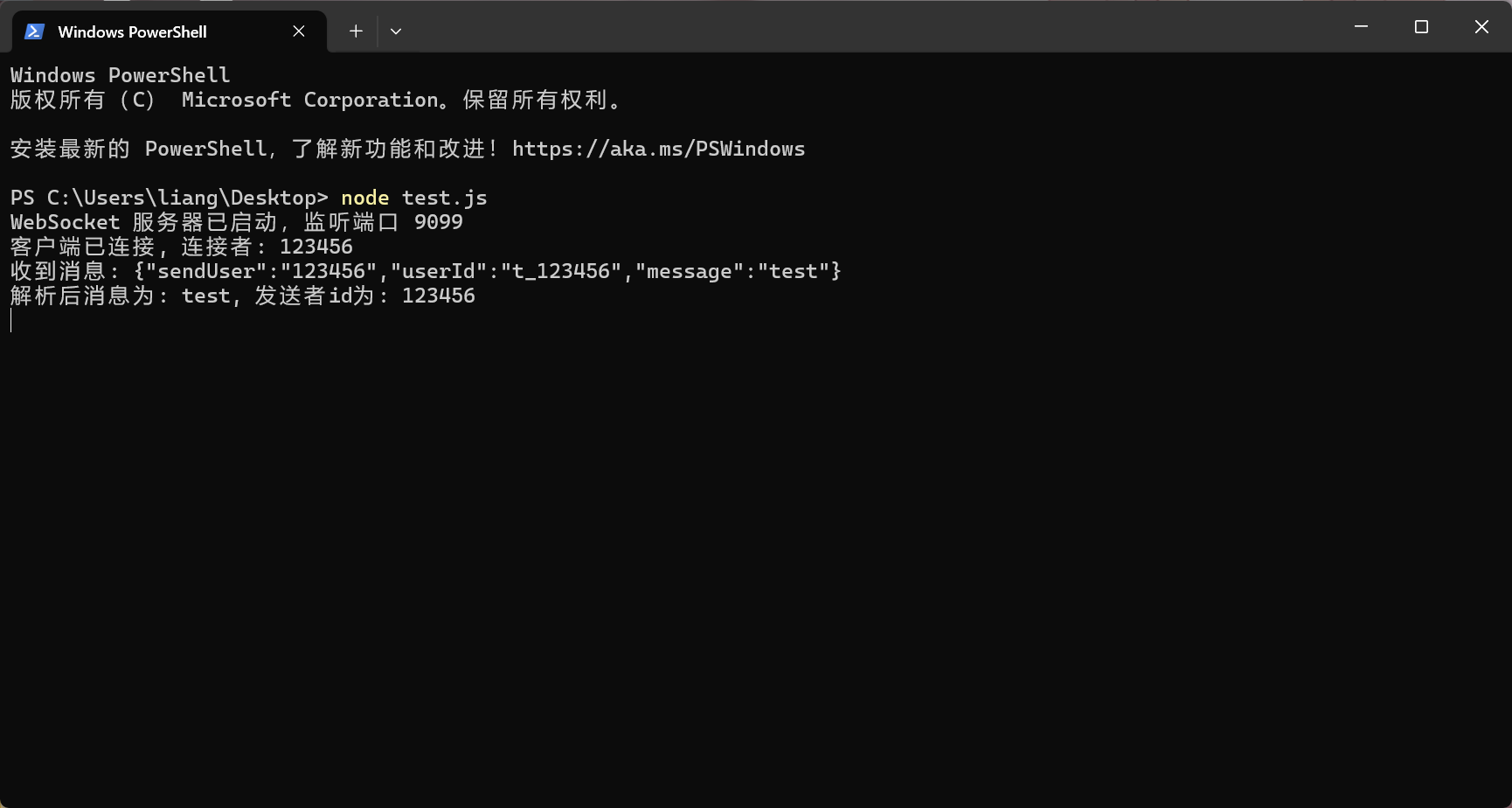This screenshot has height=808, width=1512.
Task: Click the maximize square icon
Action: [x=1420, y=26]
